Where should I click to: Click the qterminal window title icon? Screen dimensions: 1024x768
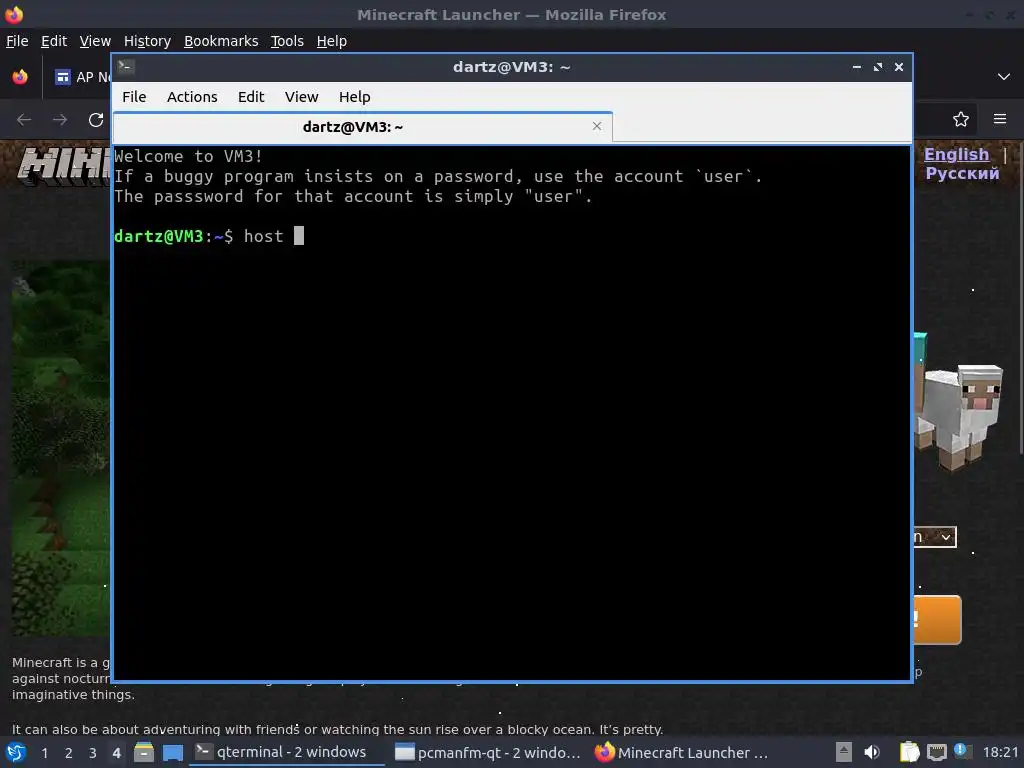point(126,66)
